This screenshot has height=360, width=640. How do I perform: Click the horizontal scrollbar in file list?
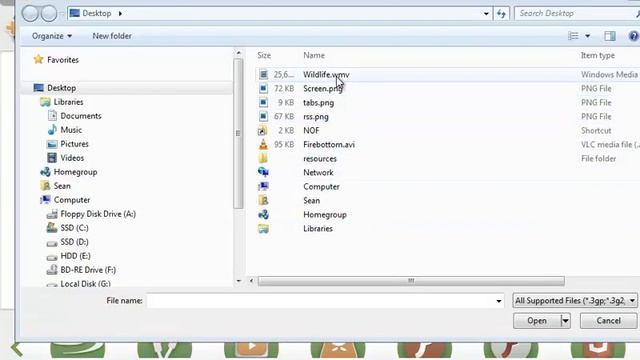[411, 281]
